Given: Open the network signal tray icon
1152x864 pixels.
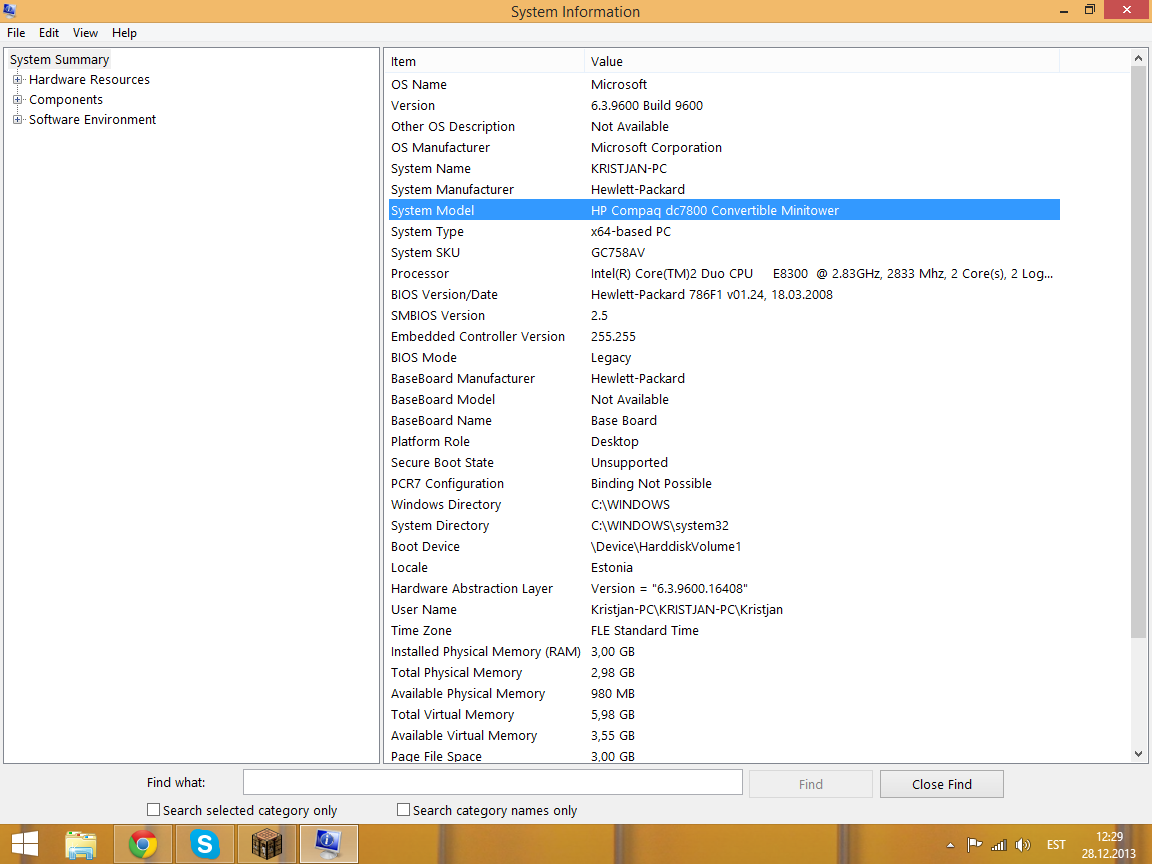Looking at the screenshot, I should coord(998,845).
